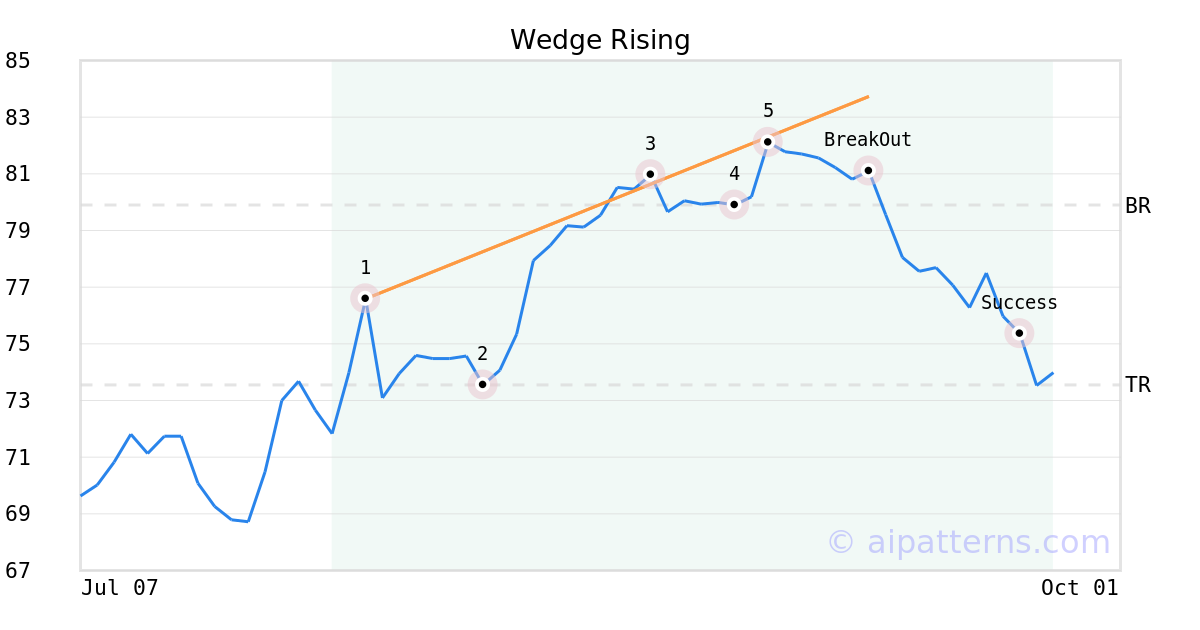
Task: Click the BreakOut point marker
Action: (x=868, y=170)
